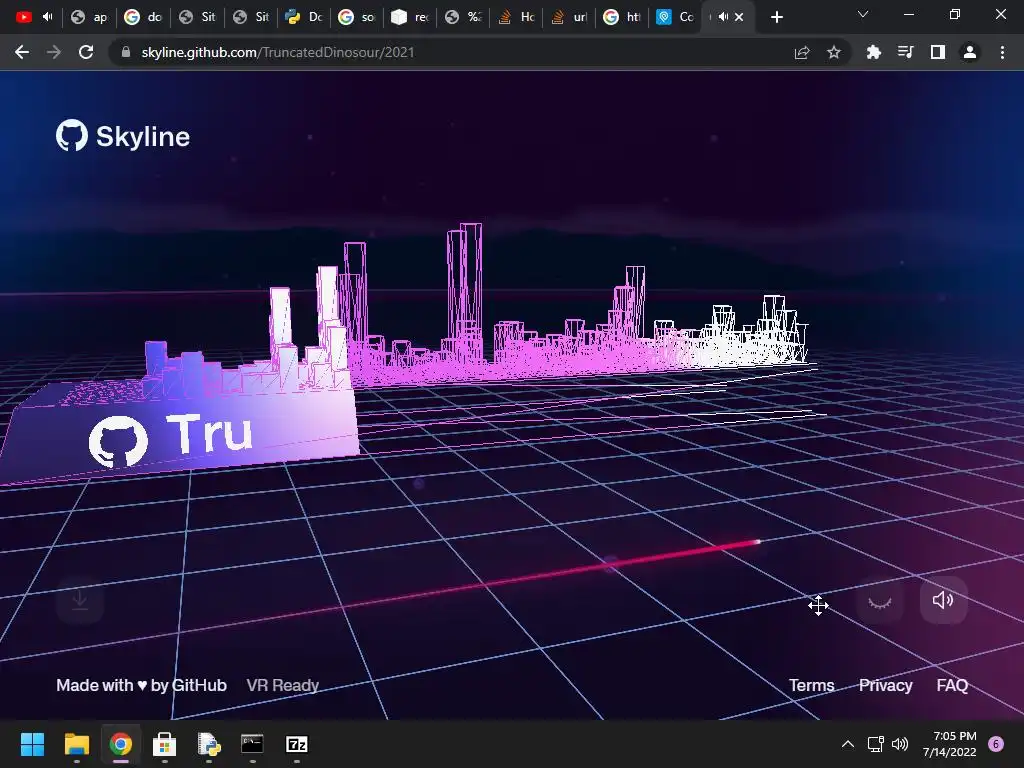The width and height of the screenshot is (1024, 768).
Task: Open network settings tray icon
Action: [x=875, y=744]
